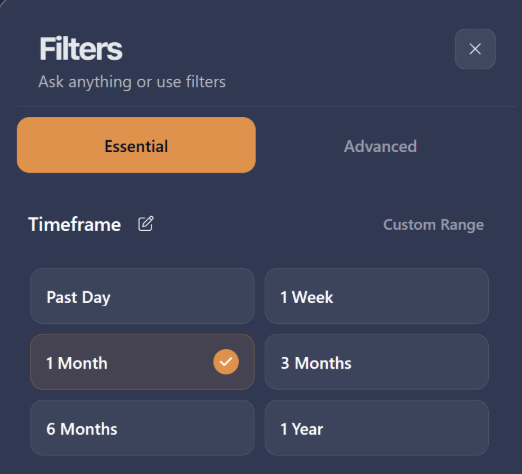Click the Timeframe section heading
Viewport: 522px width, 474px height.
point(75,225)
